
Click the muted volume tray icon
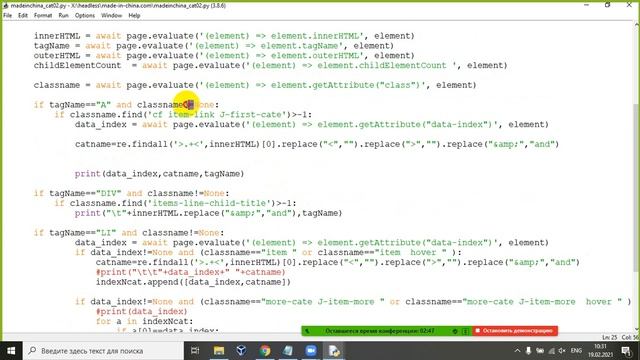[562, 351]
